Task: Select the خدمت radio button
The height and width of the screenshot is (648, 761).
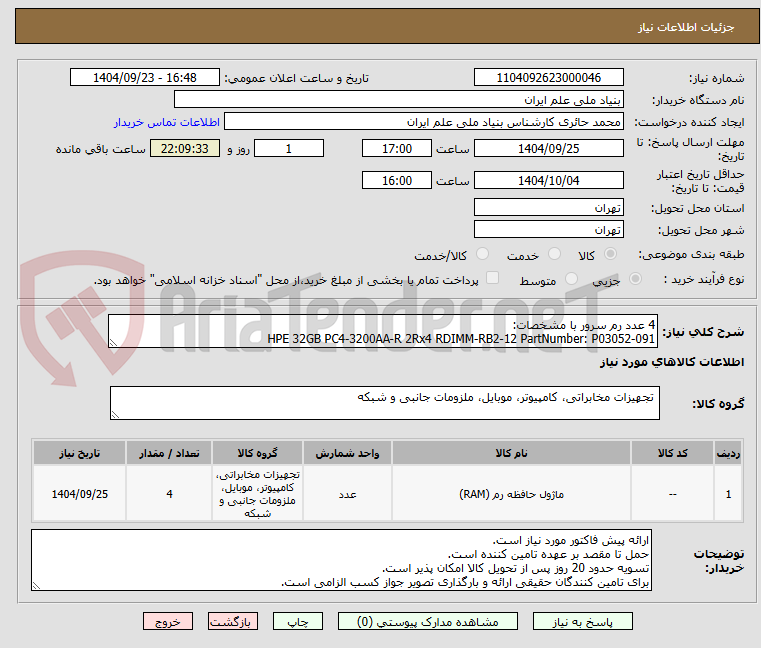Action: click(x=554, y=254)
